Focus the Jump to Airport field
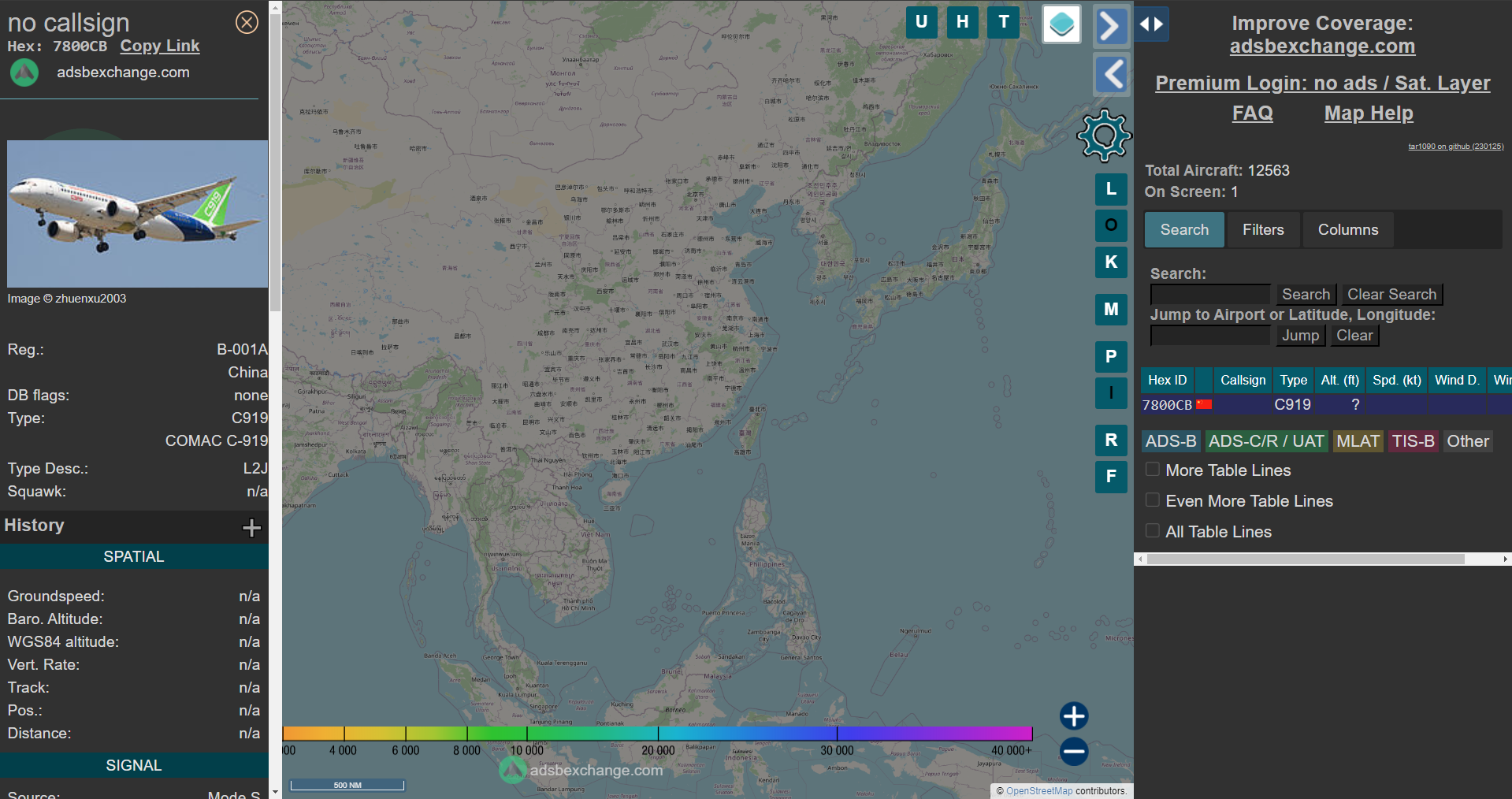This screenshot has height=799, width=1512. pyautogui.click(x=1210, y=335)
